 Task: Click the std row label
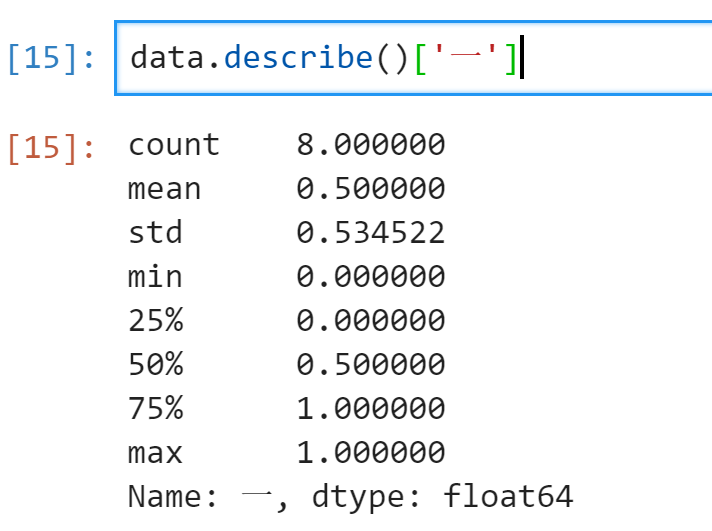(x=155, y=233)
